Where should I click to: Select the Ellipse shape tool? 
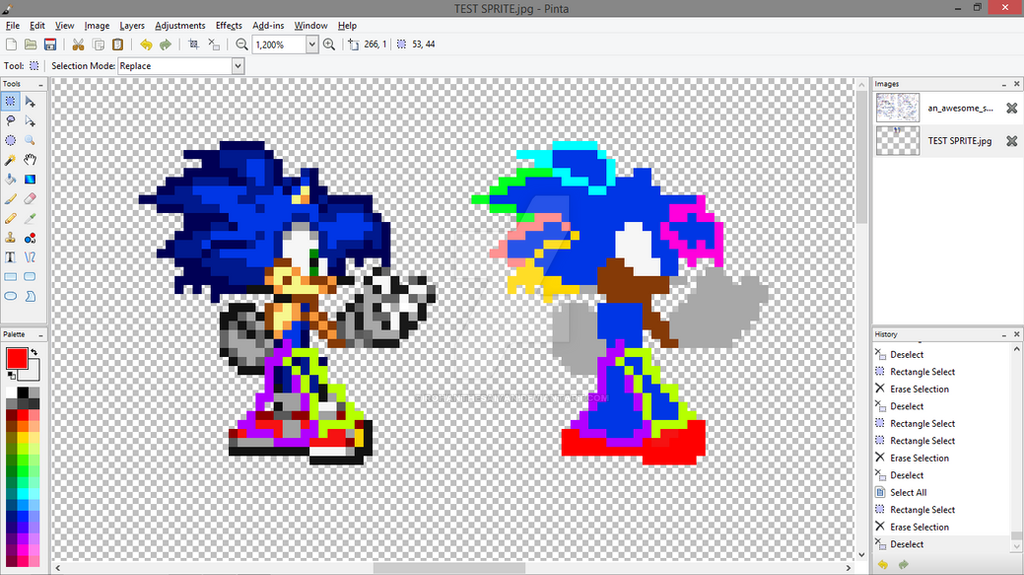pos(10,296)
